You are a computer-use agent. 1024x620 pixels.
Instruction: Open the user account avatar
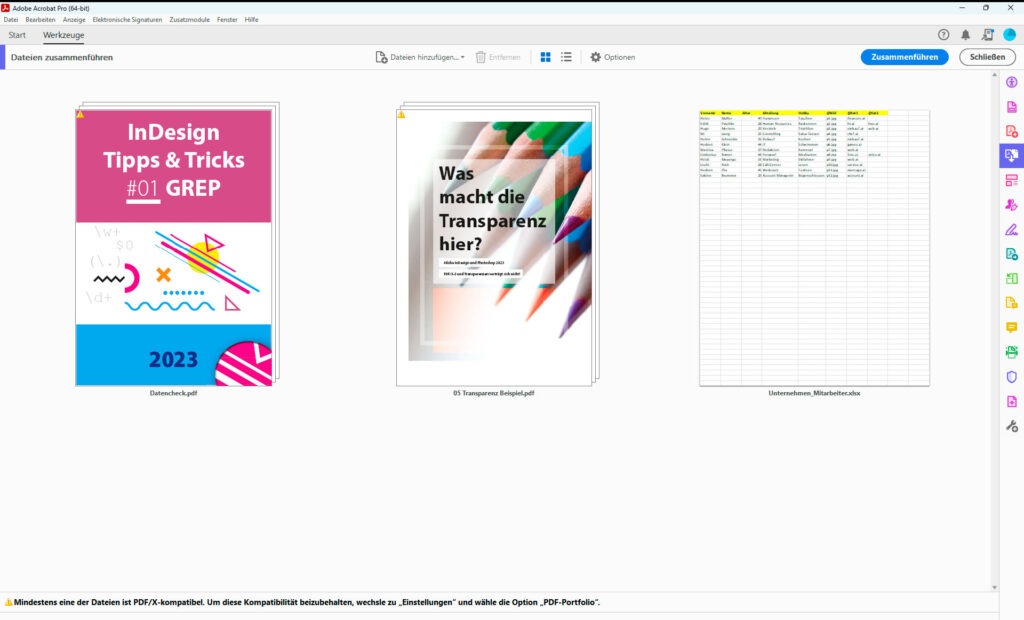1010,35
